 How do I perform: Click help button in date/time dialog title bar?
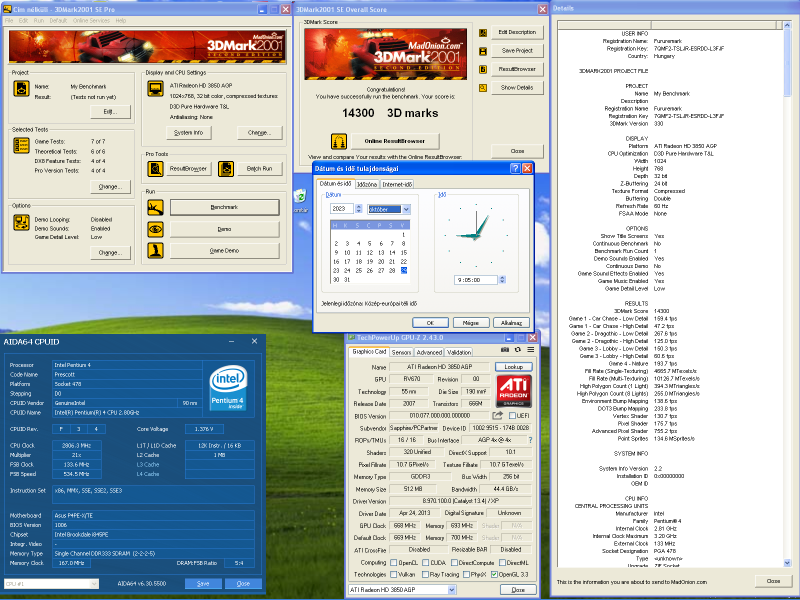515,168
